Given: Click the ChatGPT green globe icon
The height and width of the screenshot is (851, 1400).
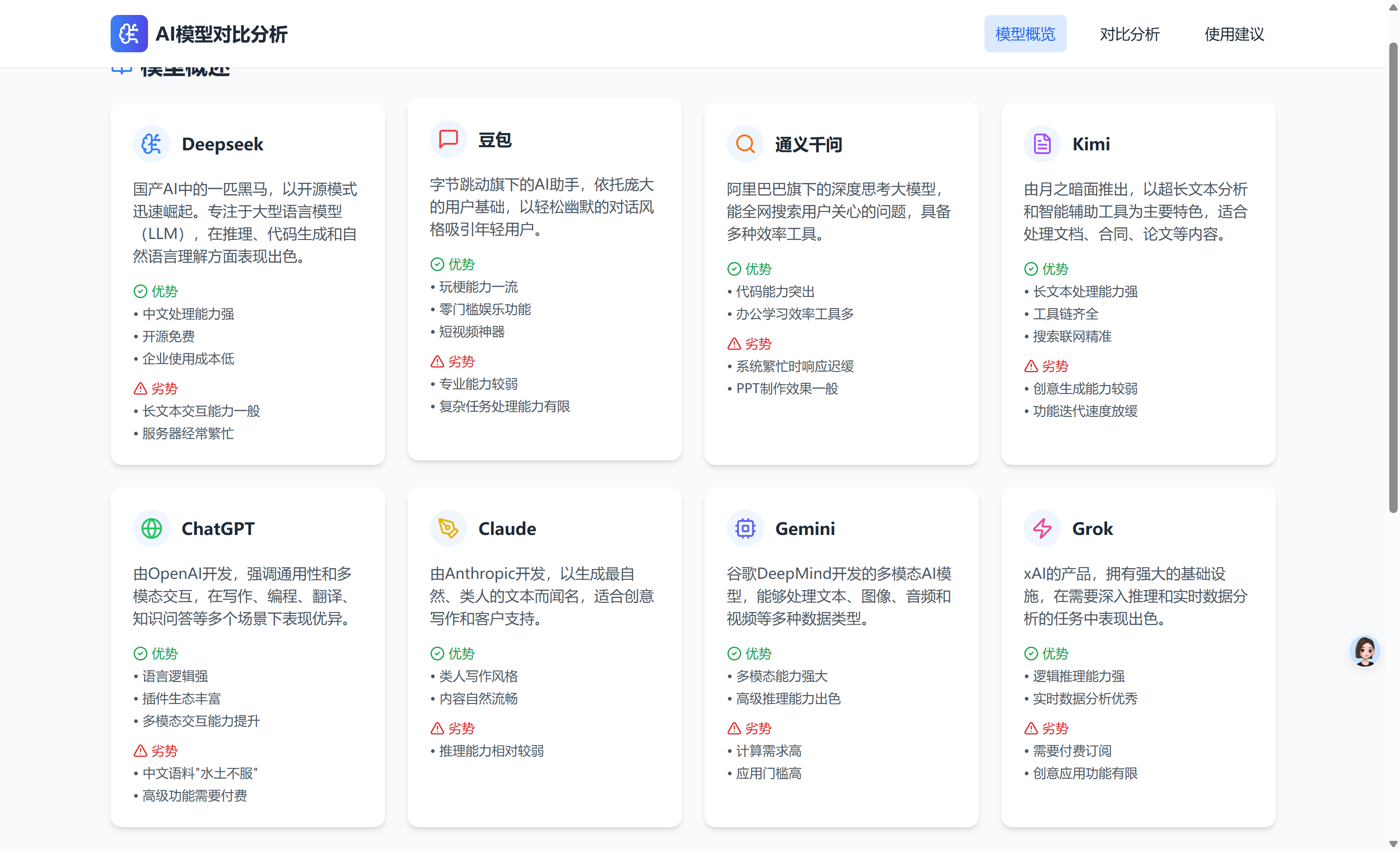Looking at the screenshot, I should tap(151, 528).
